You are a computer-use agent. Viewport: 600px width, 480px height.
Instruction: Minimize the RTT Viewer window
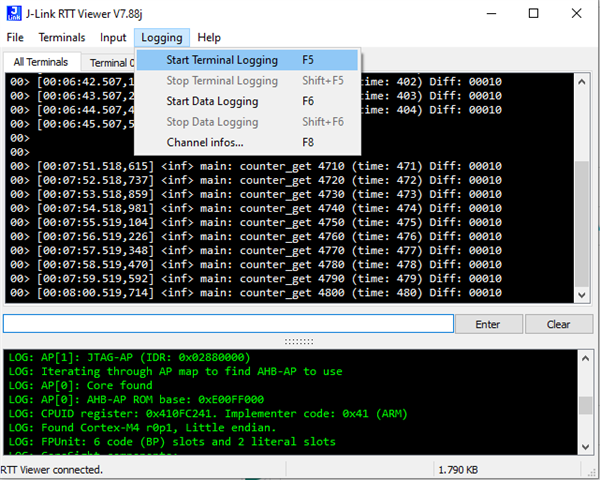pos(487,13)
